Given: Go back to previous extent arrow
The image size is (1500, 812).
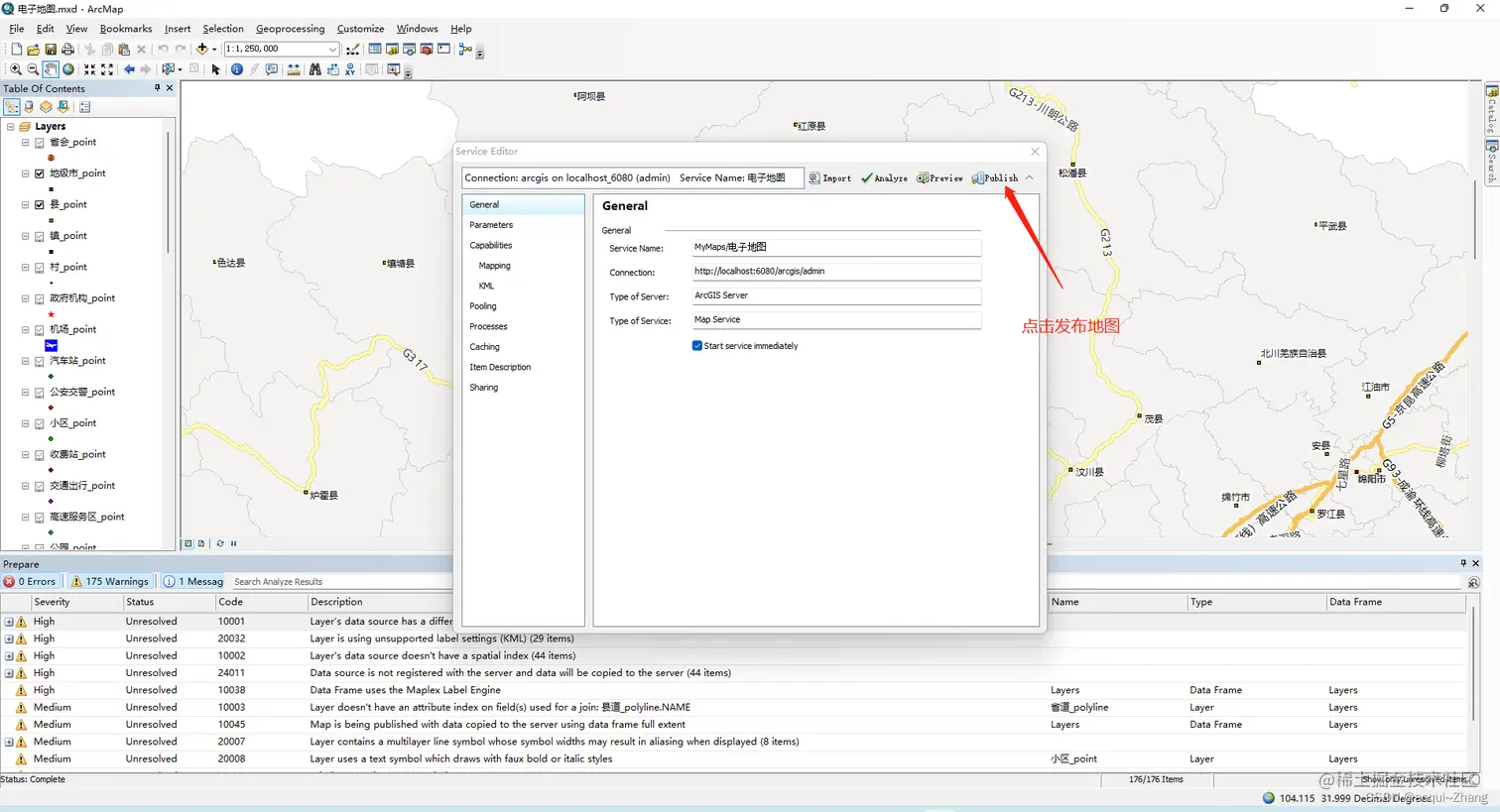Looking at the screenshot, I should coord(129,69).
